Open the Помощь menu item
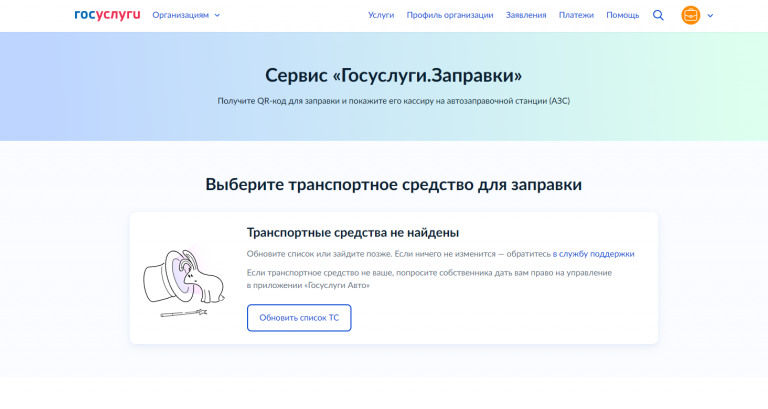 [x=623, y=15]
